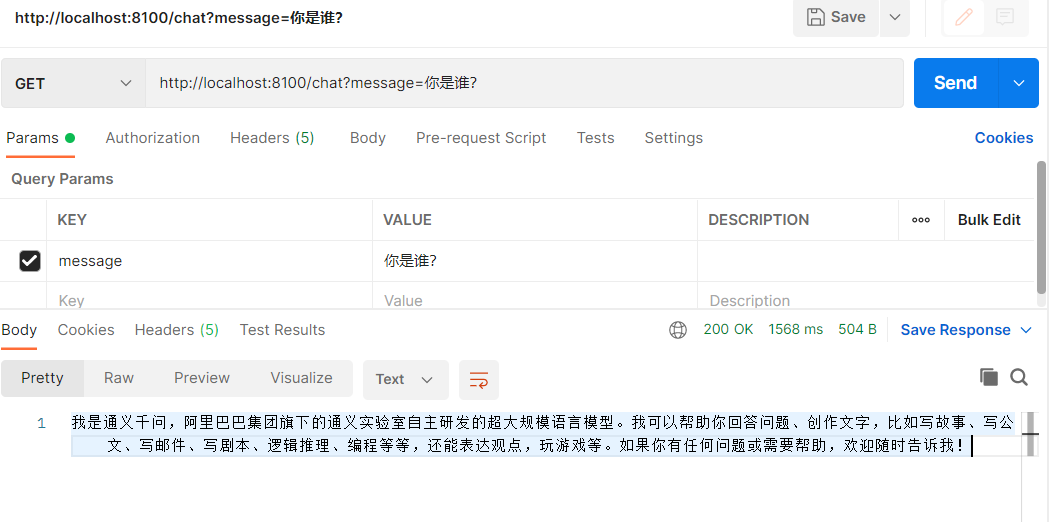Click the request URL input field
Screen dimensions: 1053x522
[524, 83]
